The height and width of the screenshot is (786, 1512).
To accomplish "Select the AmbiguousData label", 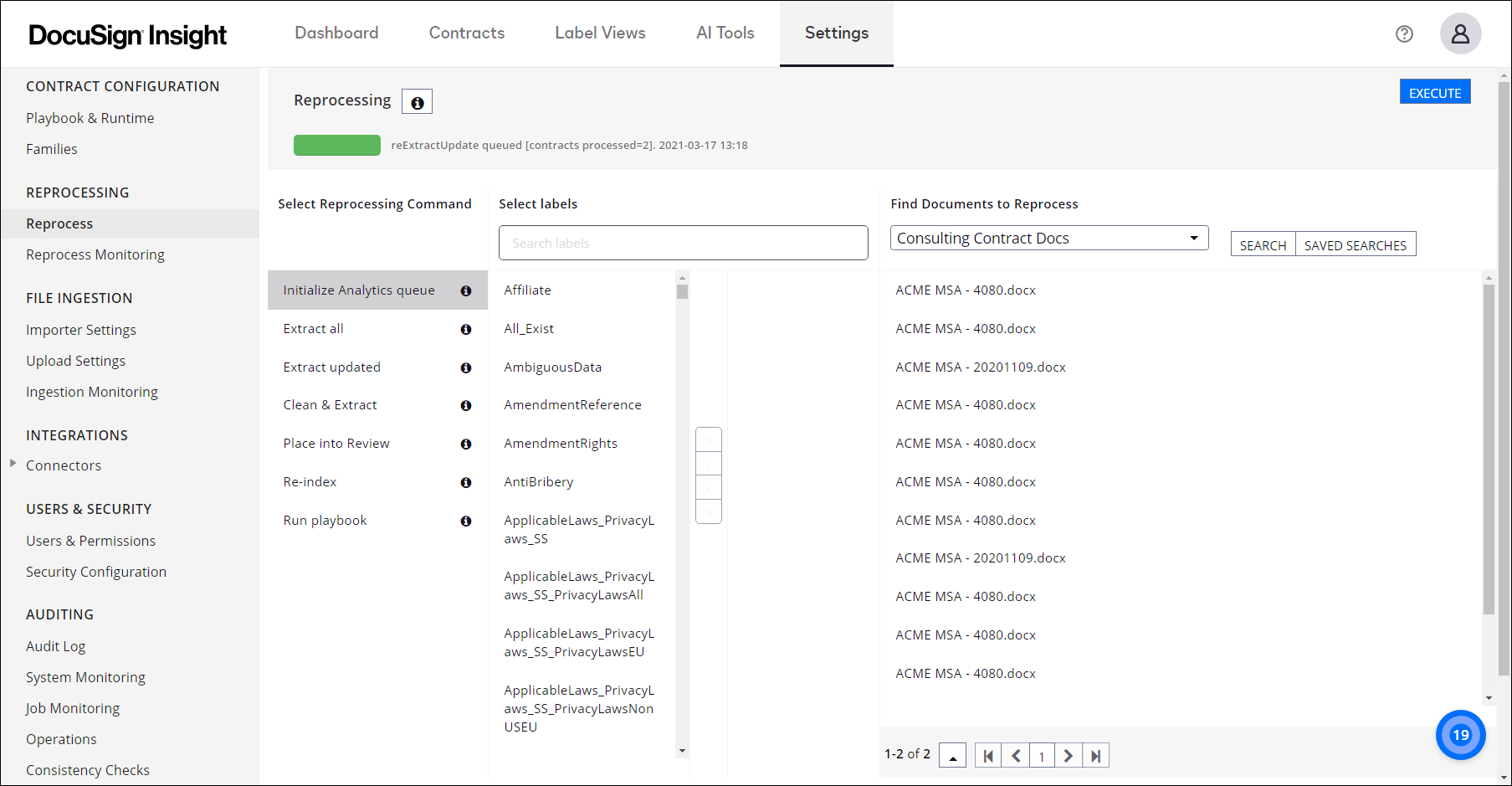I will point(552,367).
